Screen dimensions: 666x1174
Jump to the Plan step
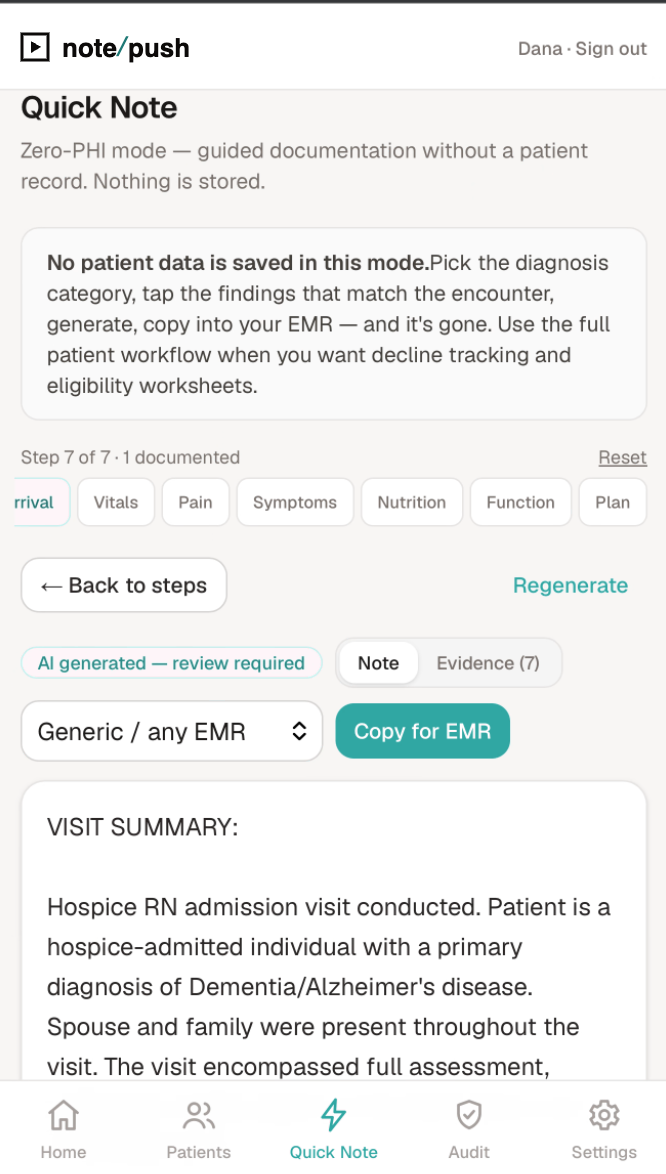point(612,502)
